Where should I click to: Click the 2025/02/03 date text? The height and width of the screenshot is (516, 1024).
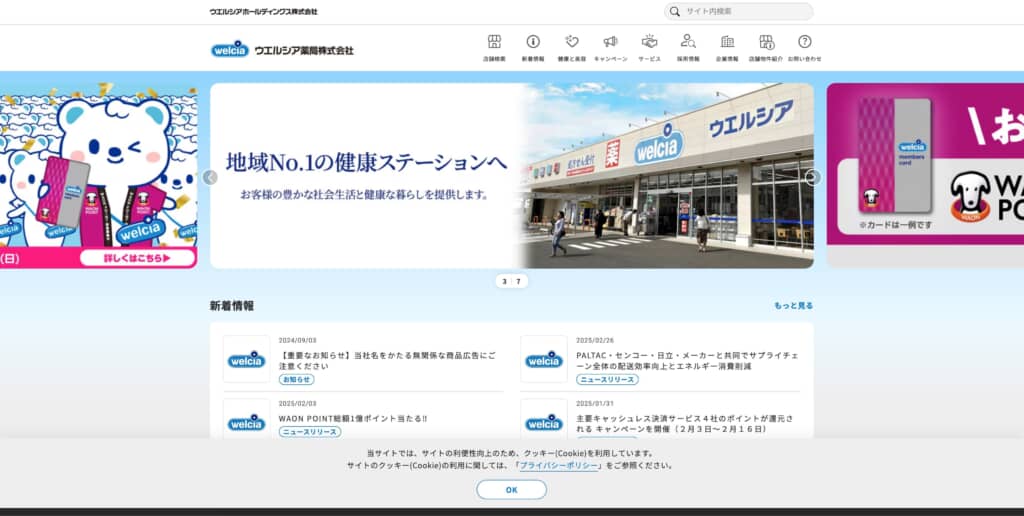coord(297,404)
